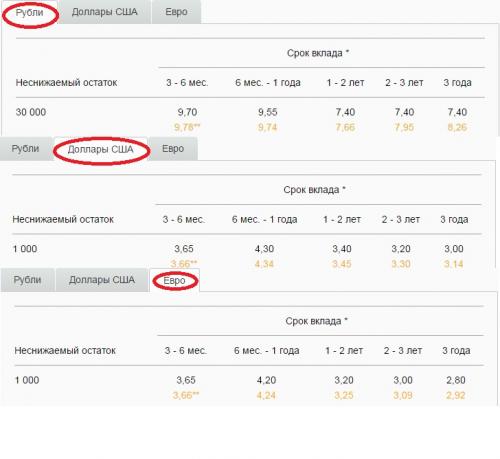This screenshot has width=500, height=459.
Task: Click the 9,70 rate in rubles table
Action: click(187, 112)
